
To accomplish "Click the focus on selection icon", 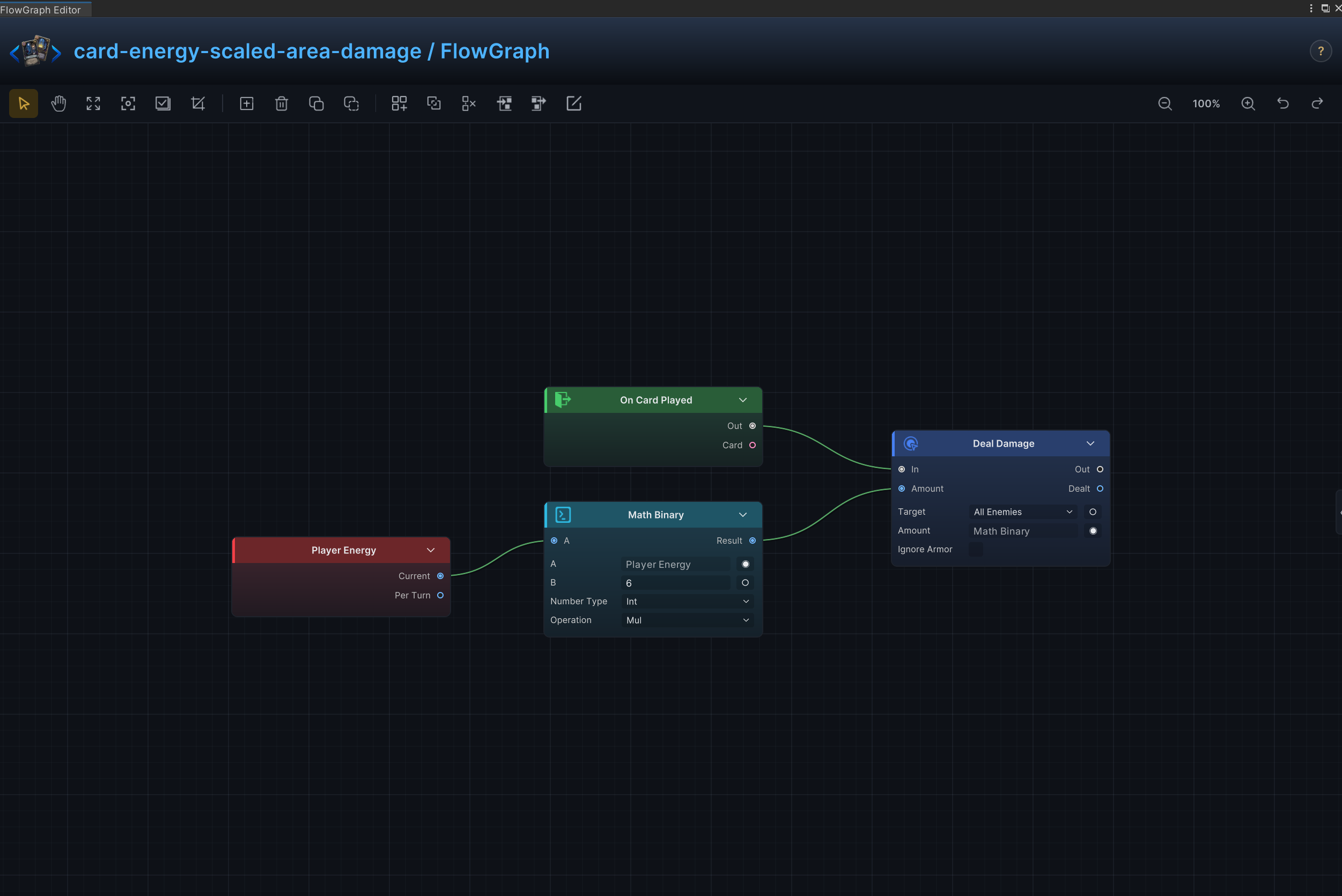I will pos(128,103).
